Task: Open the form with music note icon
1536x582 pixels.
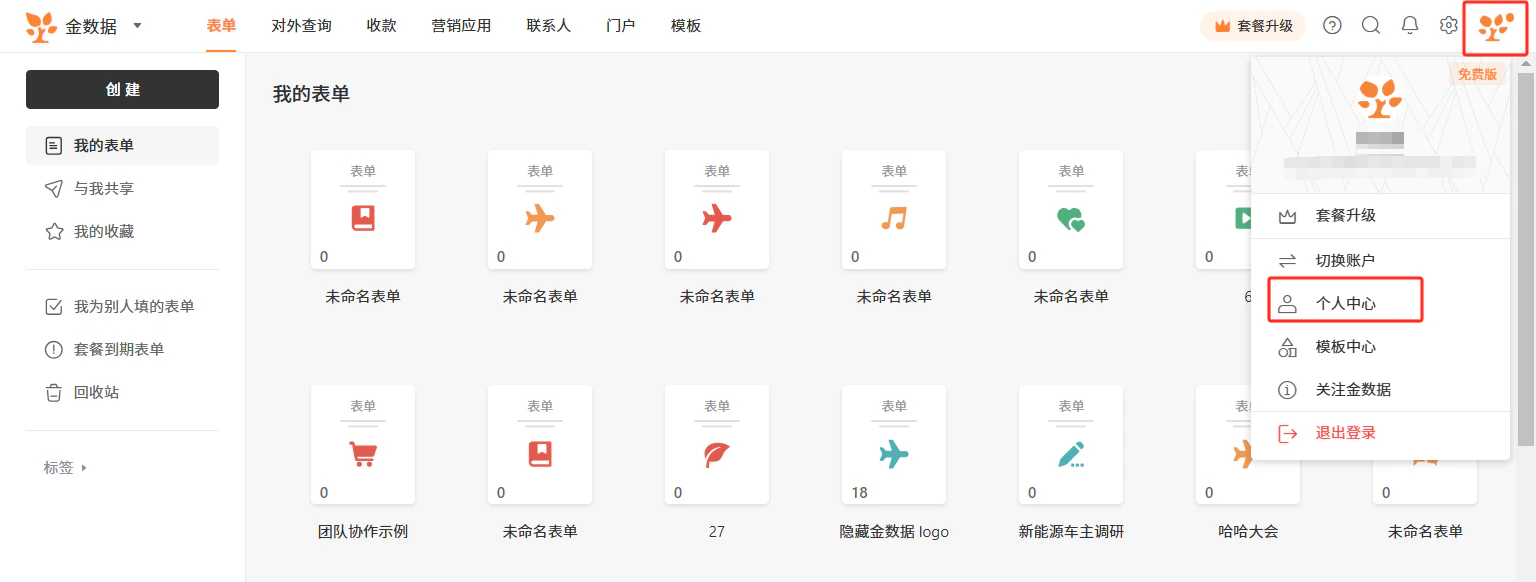Action: click(x=894, y=210)
